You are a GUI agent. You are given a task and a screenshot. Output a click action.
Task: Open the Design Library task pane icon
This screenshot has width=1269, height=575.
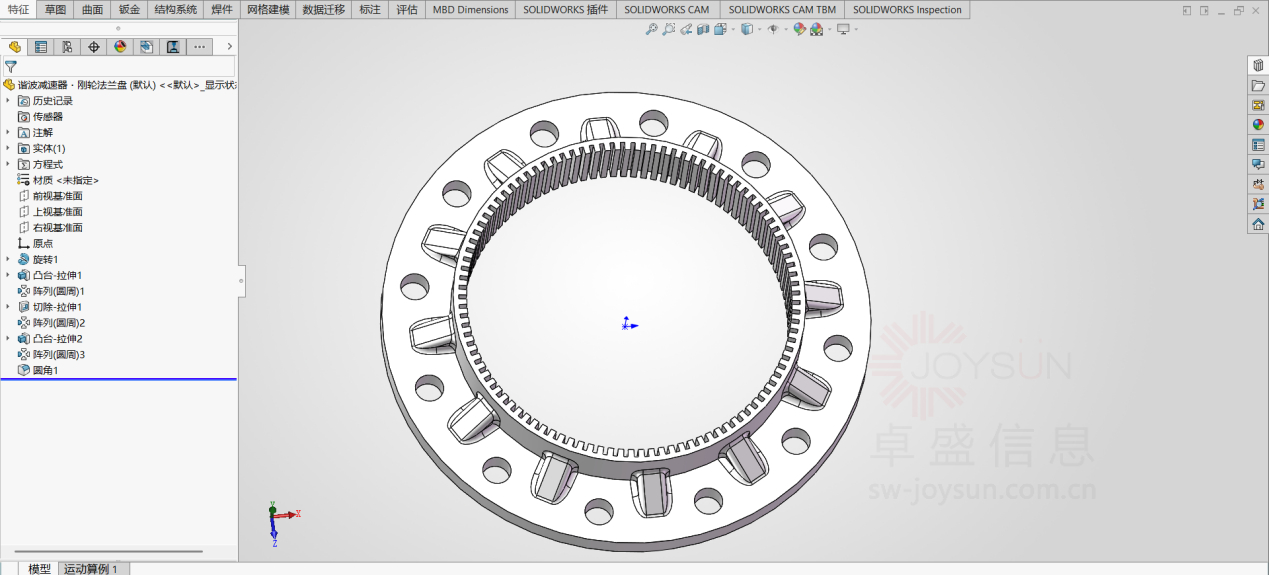[1258, 65]
